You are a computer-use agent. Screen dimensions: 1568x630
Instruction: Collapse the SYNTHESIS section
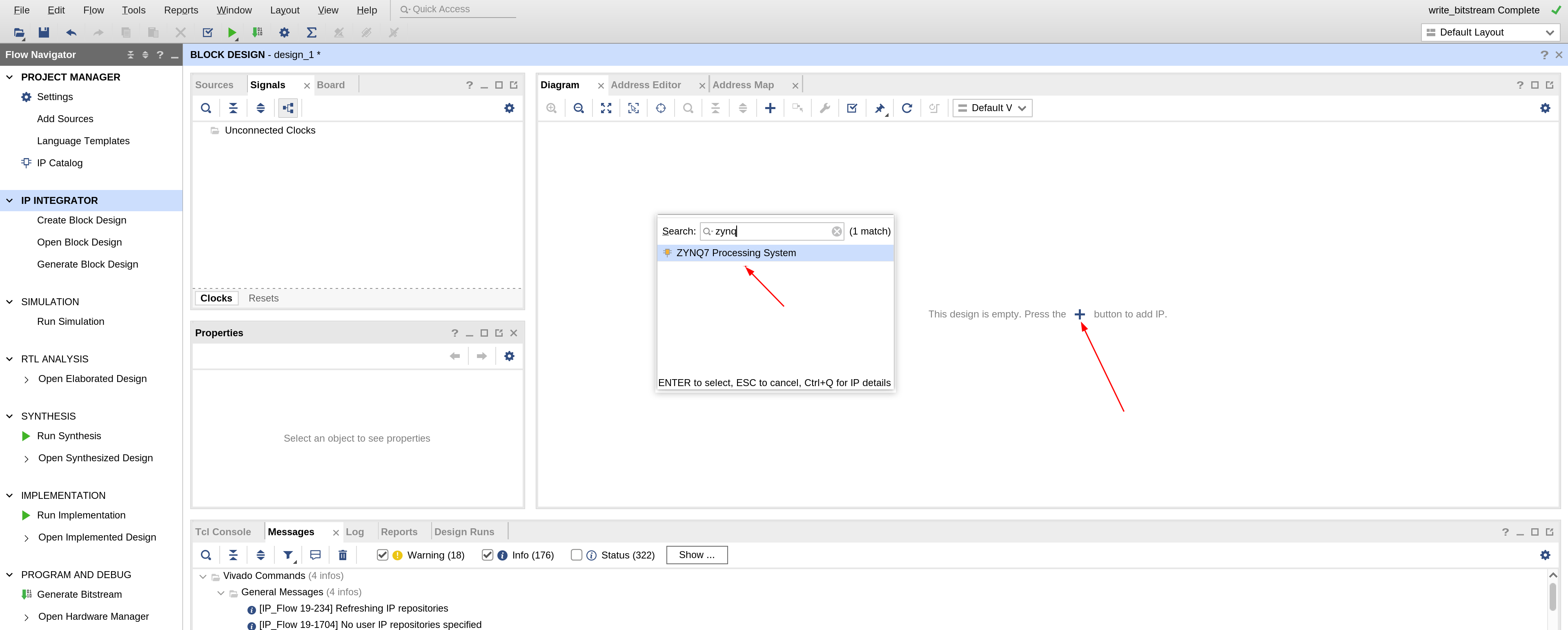coord(10,416)
